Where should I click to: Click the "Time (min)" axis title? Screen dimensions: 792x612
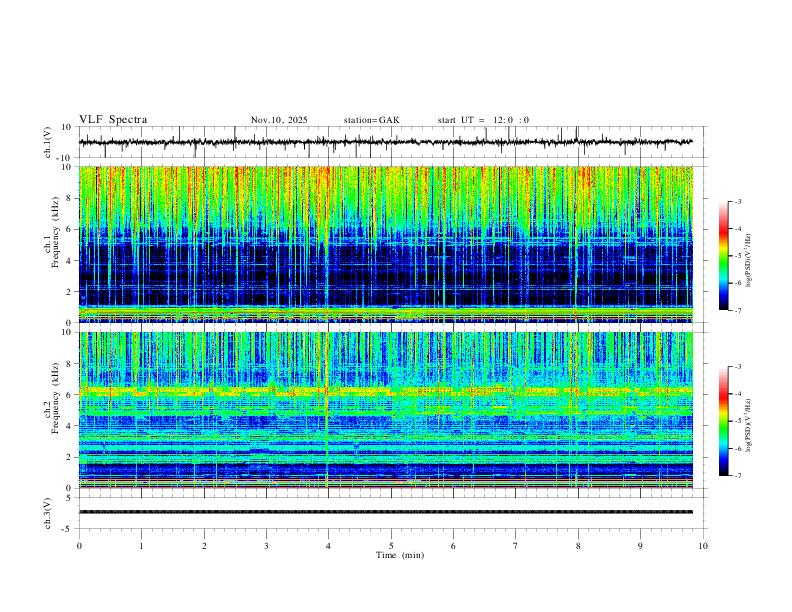click(x=400, y=555)
